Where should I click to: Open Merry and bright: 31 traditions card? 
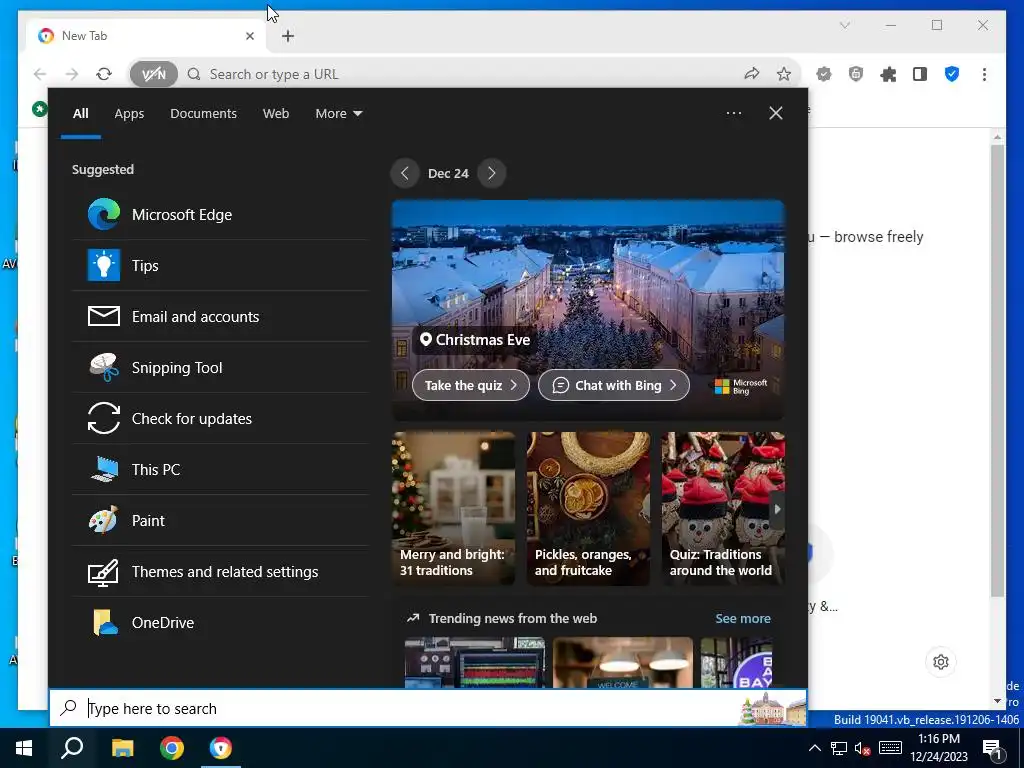[x=453, y=509]
